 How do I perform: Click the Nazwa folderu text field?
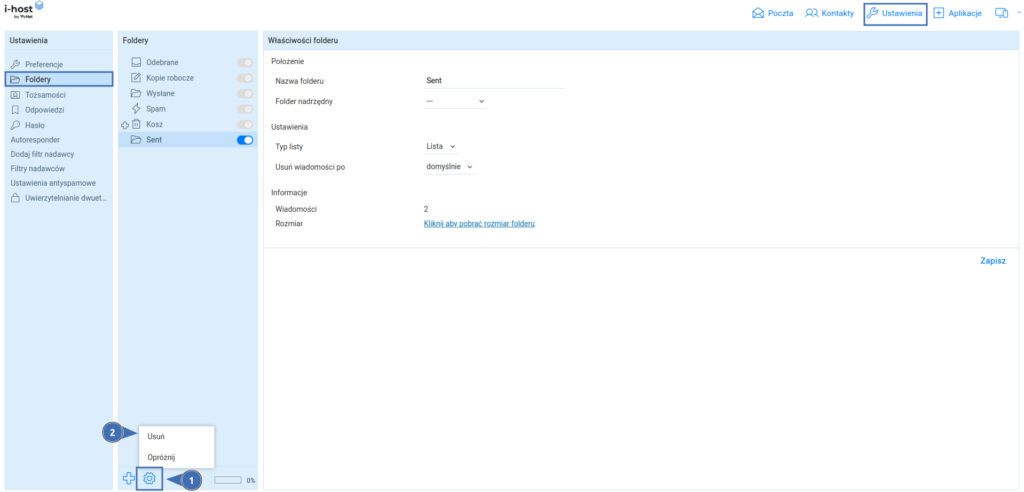pos(494,80)
